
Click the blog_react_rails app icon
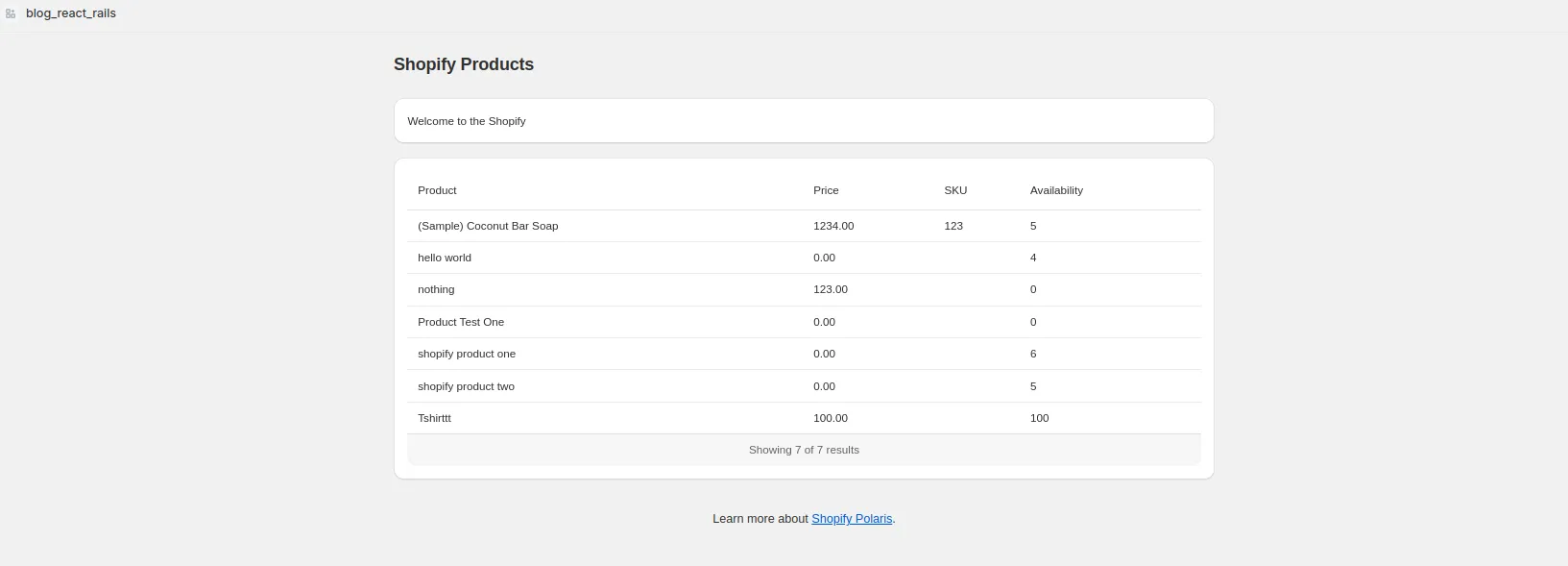point(11,13)
